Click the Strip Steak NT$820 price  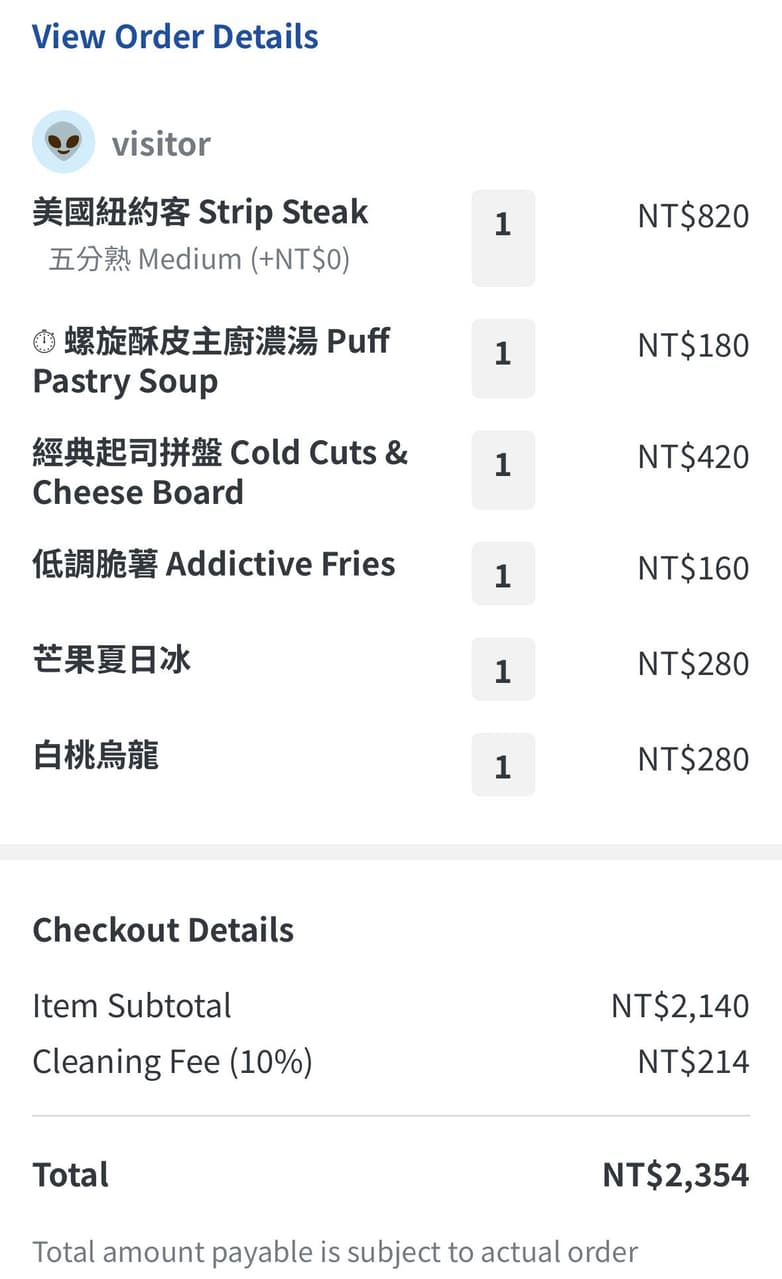(x=693, y=216)
